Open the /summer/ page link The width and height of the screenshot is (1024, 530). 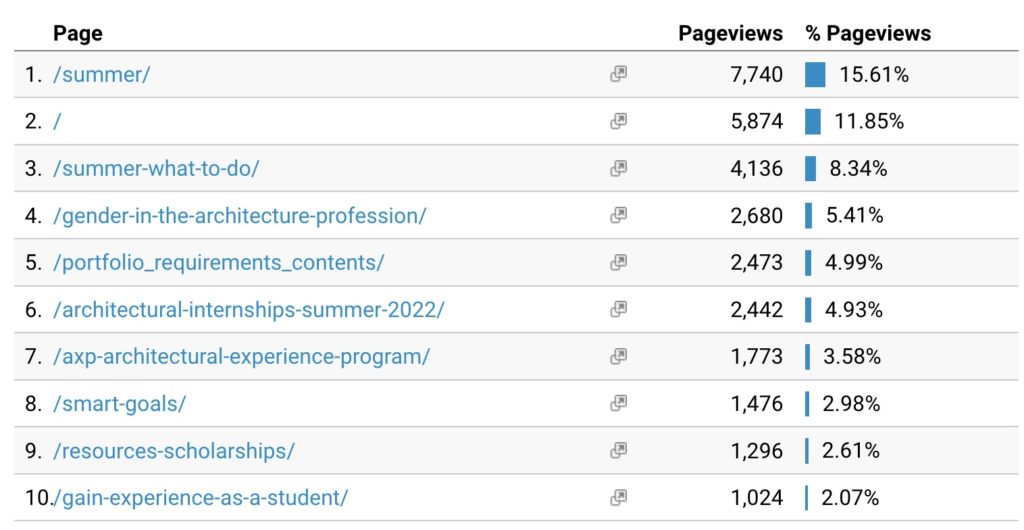101,74
